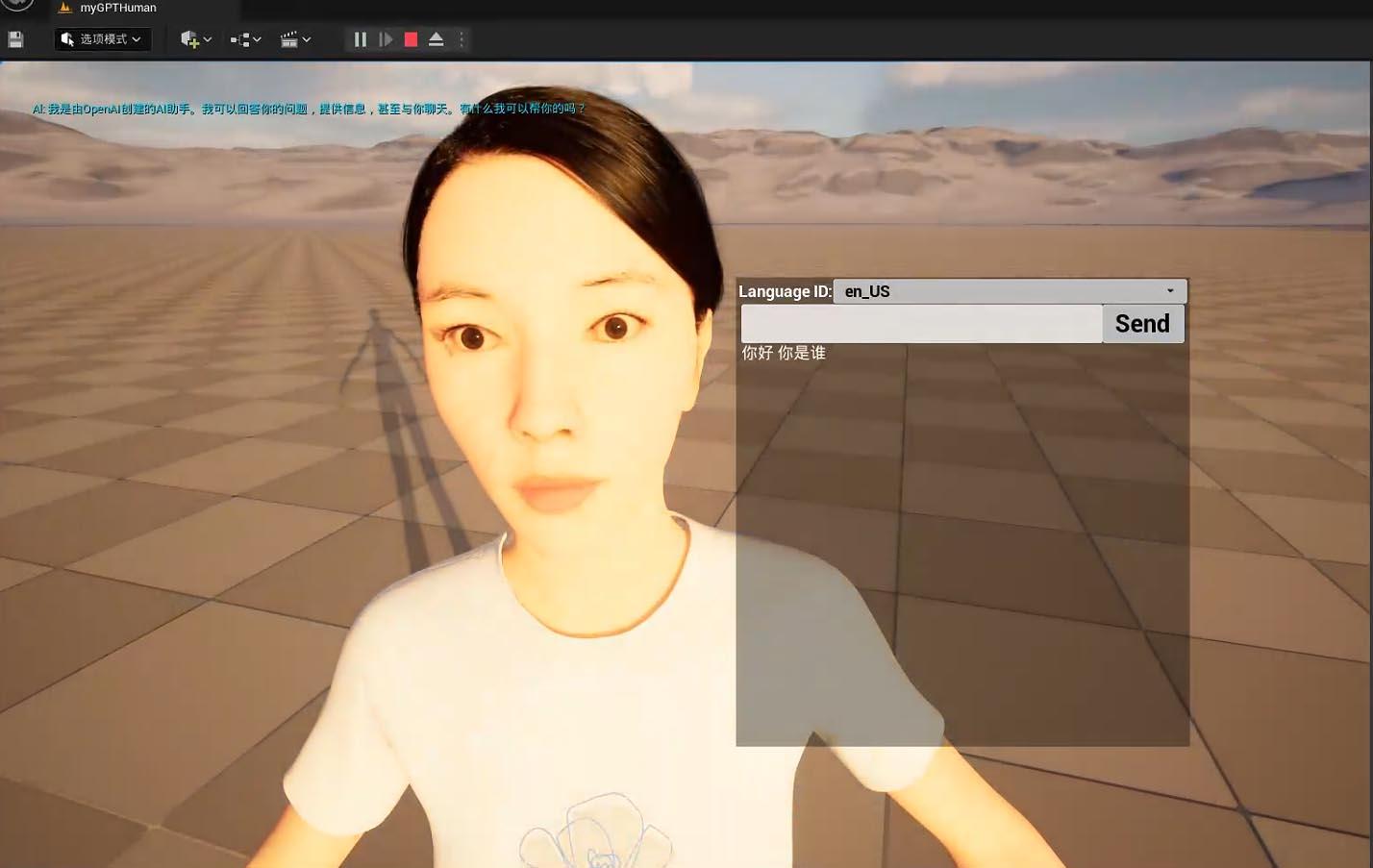
Task: Click the add content cube icon
Action: (x=189, y=39)
